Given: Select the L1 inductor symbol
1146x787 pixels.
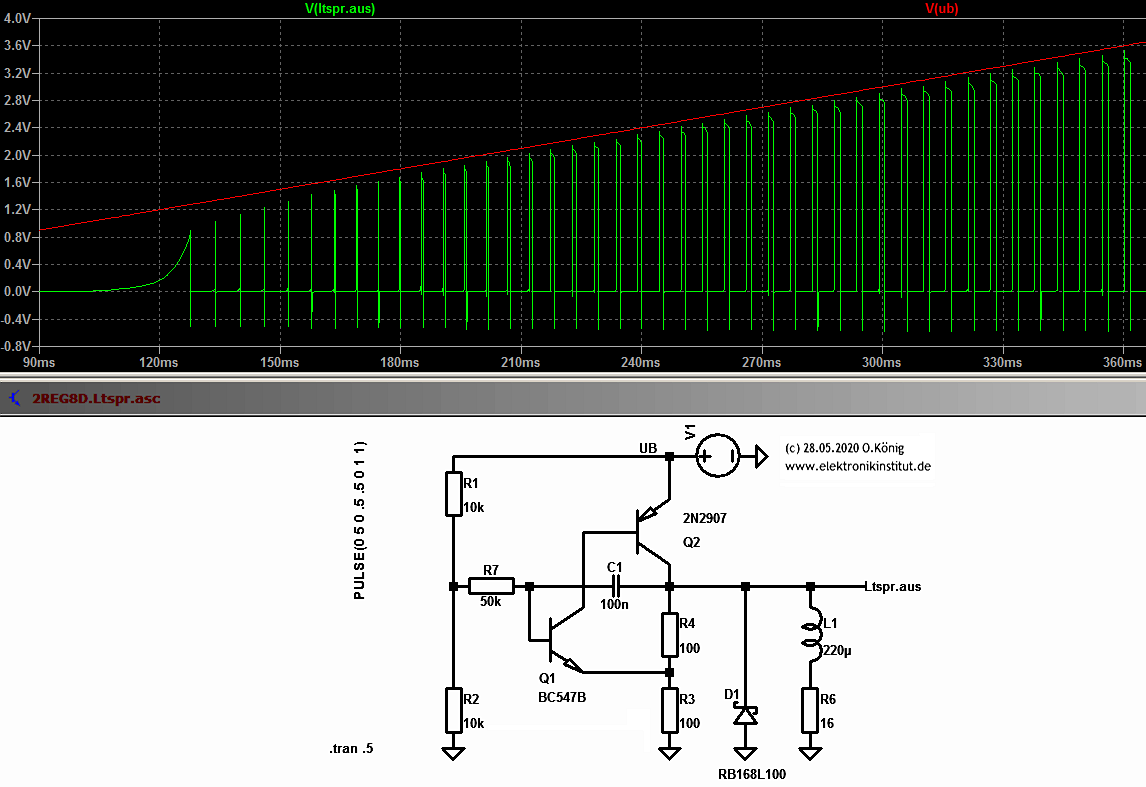Looking at the screenshot, I should click(x=812, y=638).
